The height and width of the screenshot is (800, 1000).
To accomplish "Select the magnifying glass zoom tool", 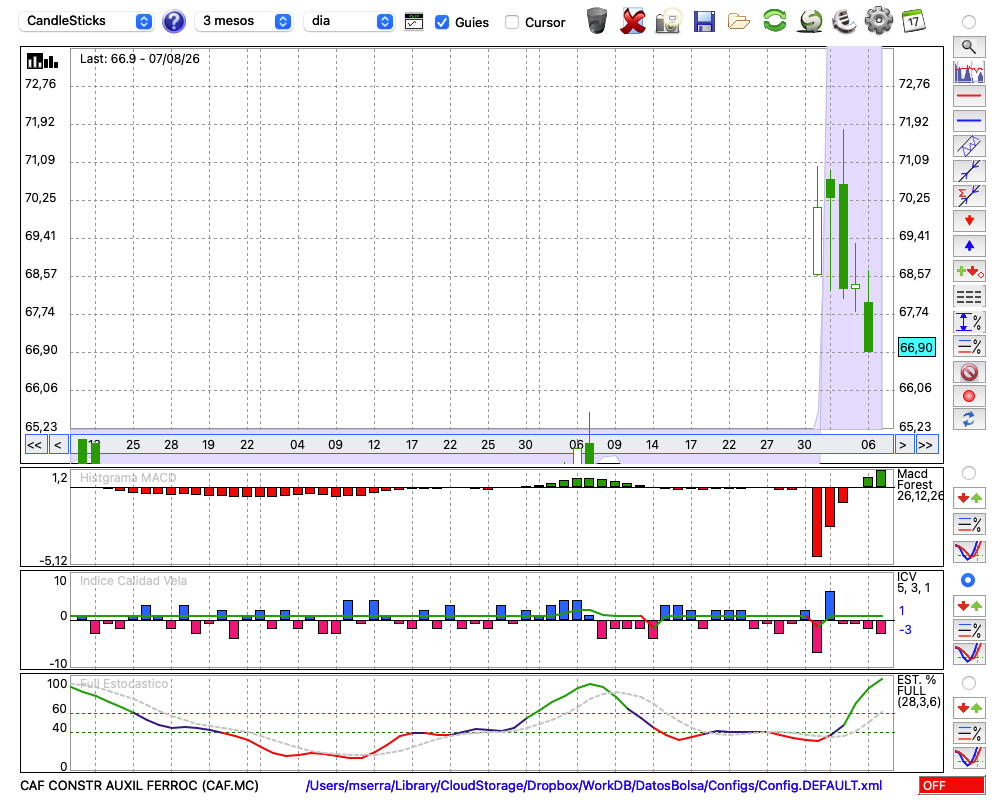I will [x=969, y=47].
